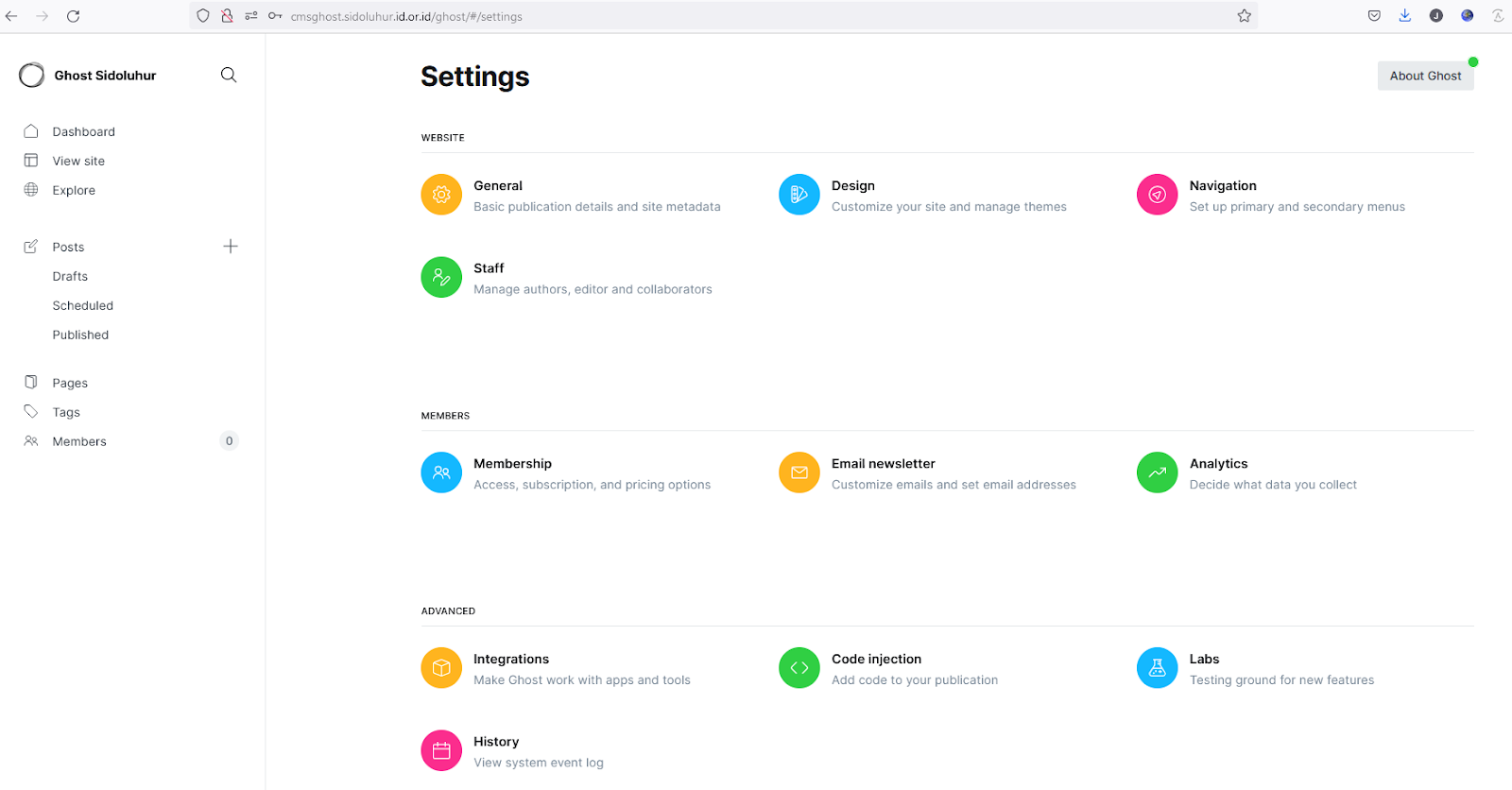Screen dimensions: 1512x790
Task: Open Code injection green brackets icon
Action: (x=799, y=668)
